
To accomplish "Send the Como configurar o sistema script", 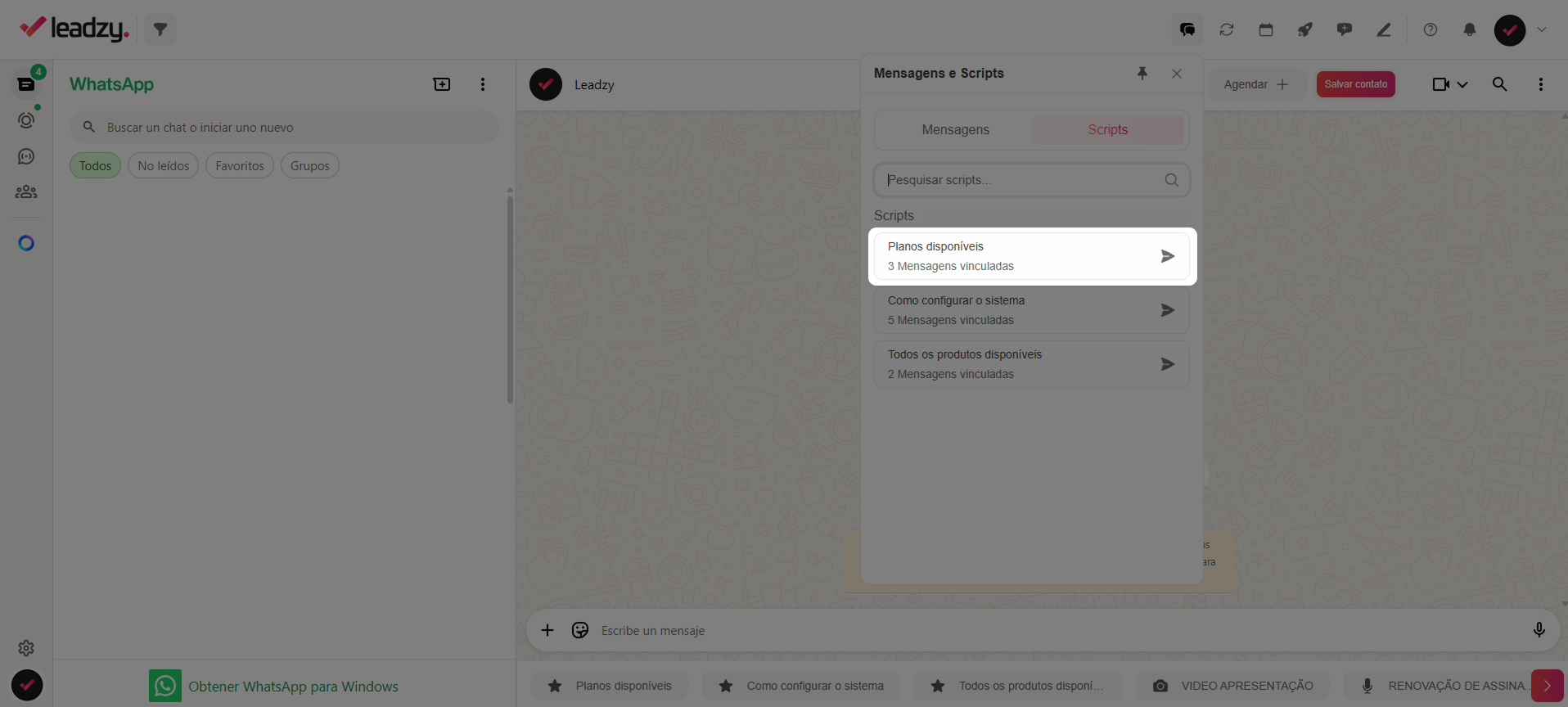I will click(x=1168, y=310).
